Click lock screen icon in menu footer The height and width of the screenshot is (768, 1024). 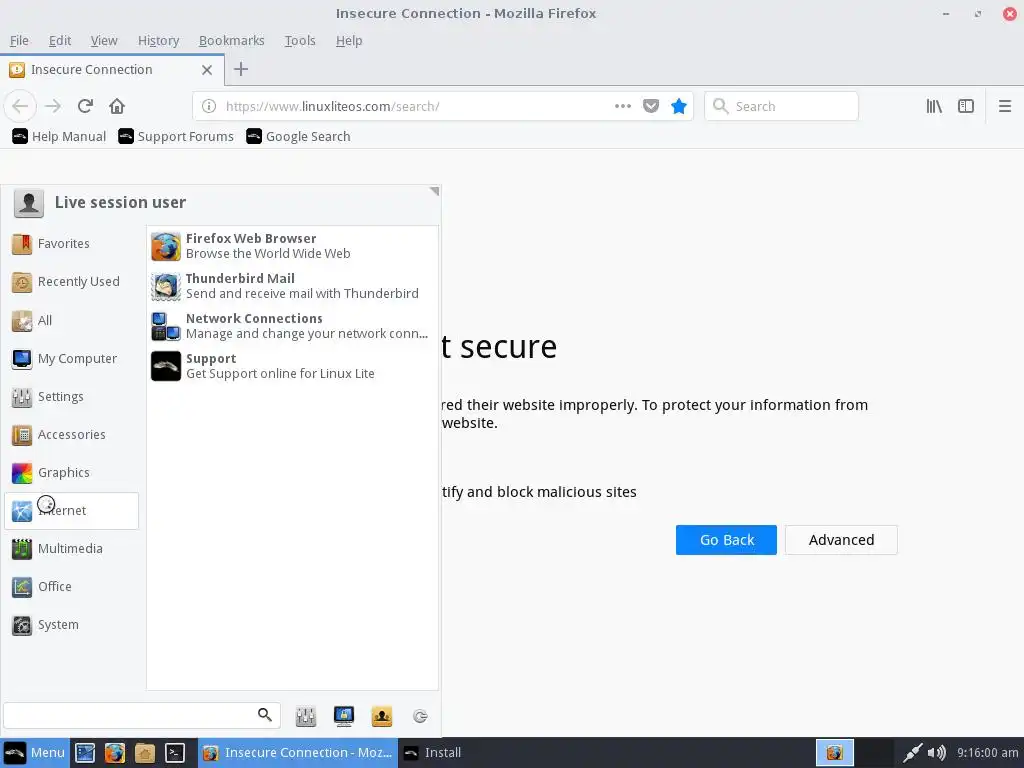click(344, 716)
